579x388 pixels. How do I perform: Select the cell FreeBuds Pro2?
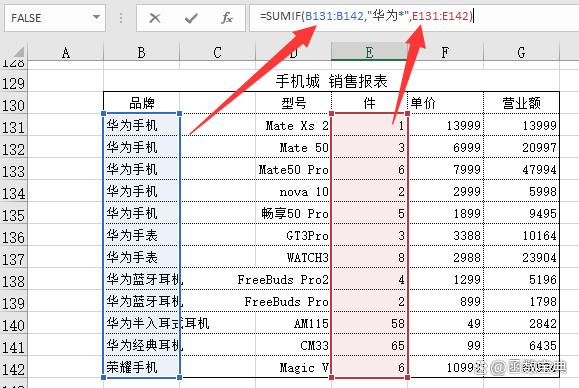[x=294, y=279]
